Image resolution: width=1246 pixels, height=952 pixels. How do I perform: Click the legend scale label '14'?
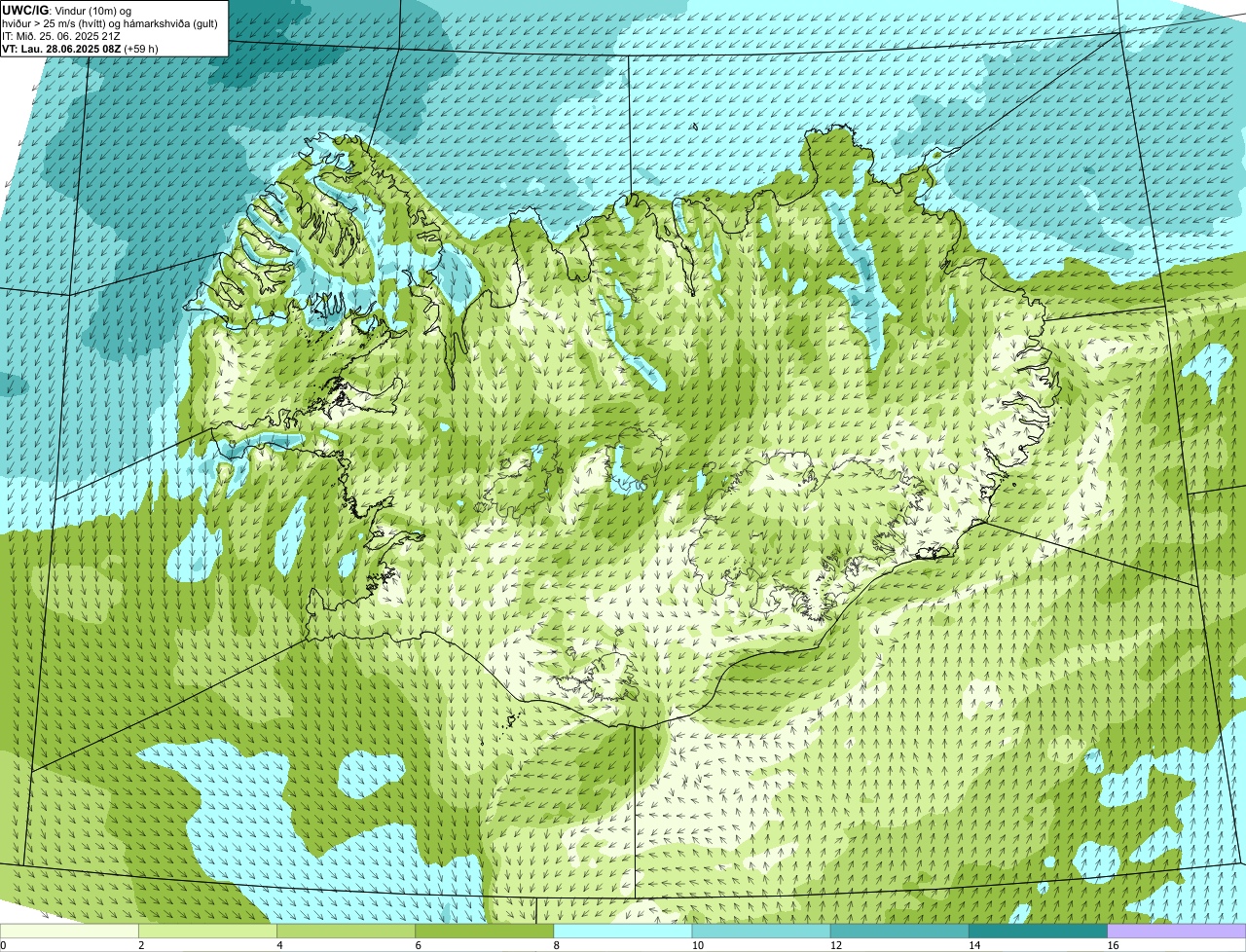[x=973, y=945]
